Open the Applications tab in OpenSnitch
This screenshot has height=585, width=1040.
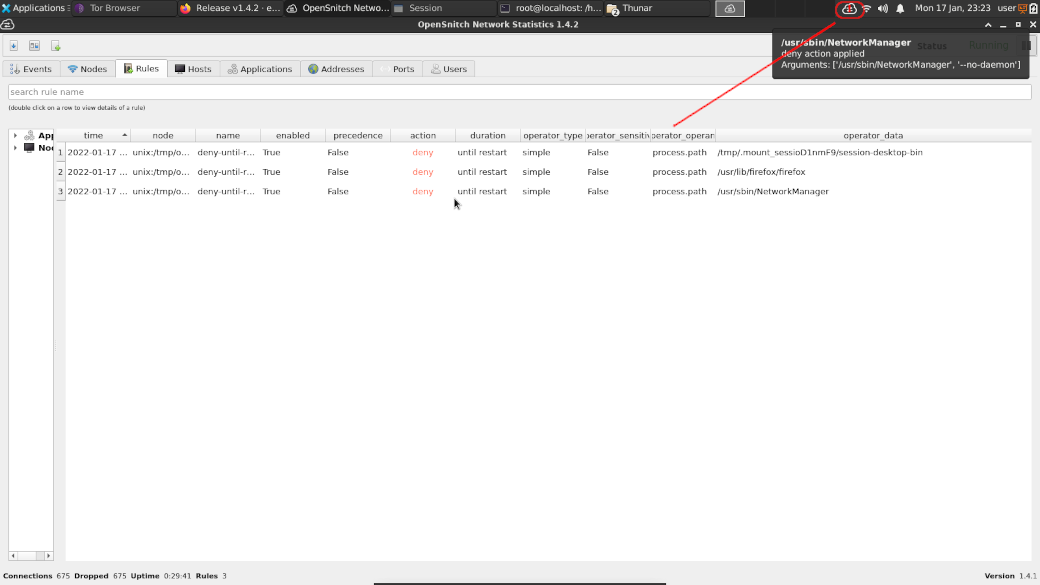(x=260, y=69)
